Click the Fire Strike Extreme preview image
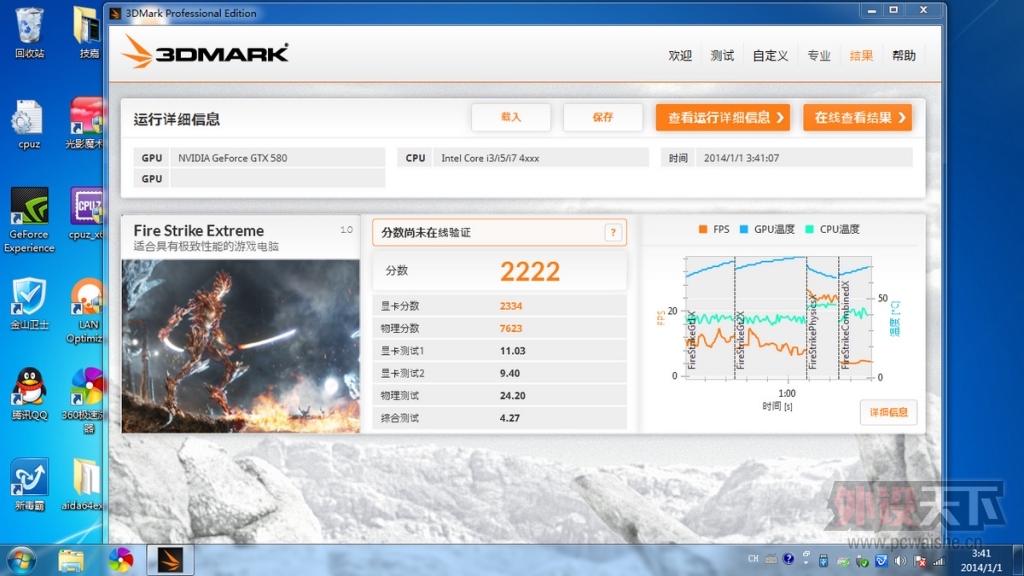1024x576 pixels. pyautogui.click(x=240, y=346)
